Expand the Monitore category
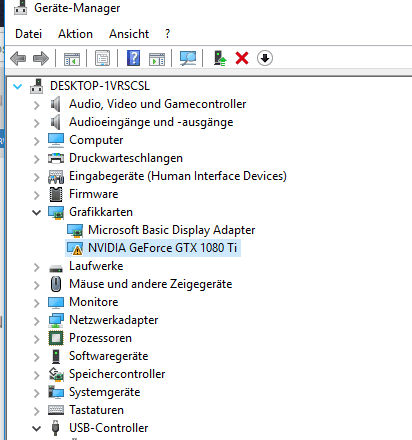 point(36,303)
